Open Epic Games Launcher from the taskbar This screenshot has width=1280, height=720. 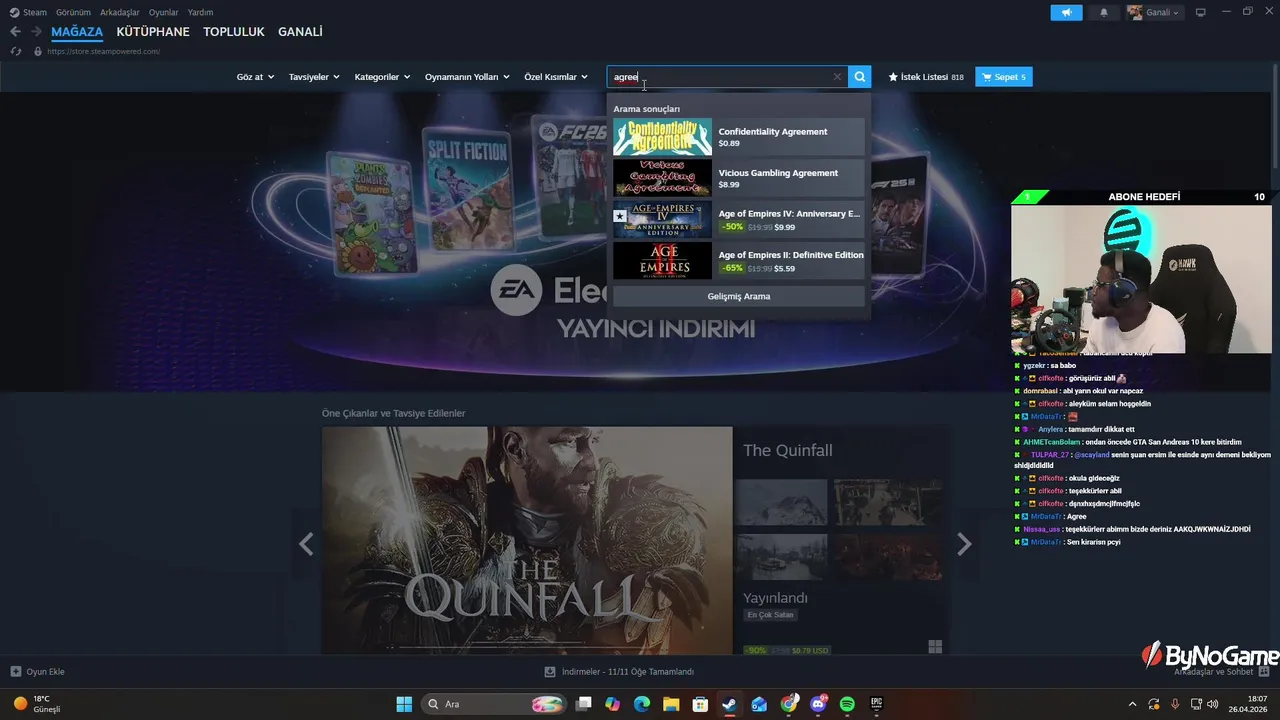click(x=877, y=704)
